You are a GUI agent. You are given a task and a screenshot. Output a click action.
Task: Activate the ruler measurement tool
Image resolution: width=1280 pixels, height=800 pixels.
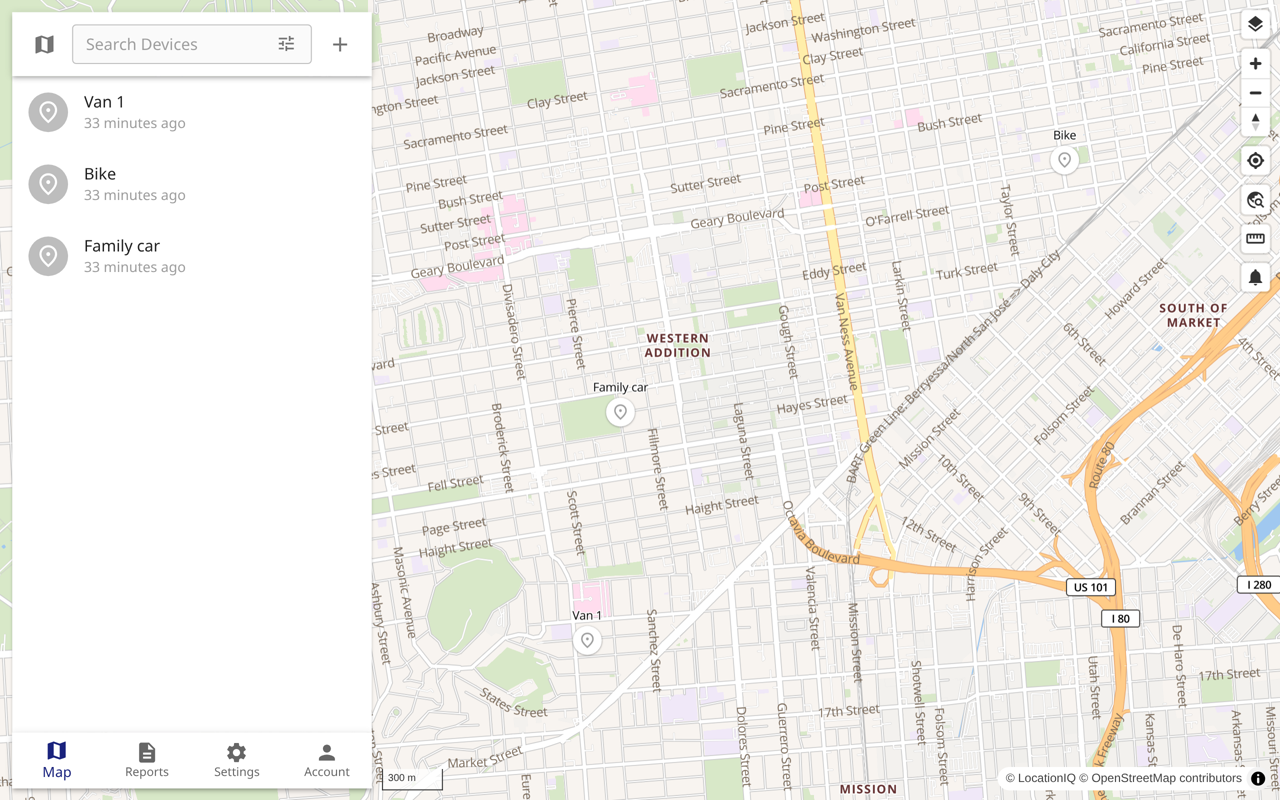point(1255,239)
